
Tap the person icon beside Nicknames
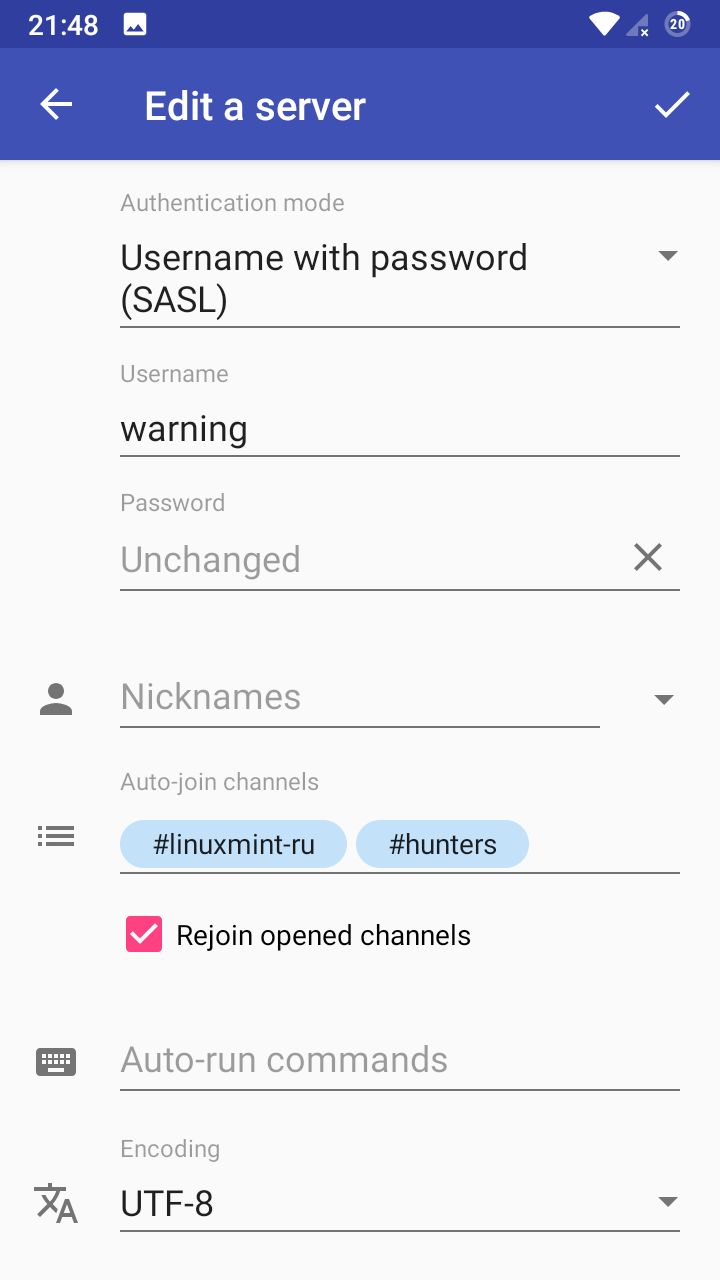point(56,699)
